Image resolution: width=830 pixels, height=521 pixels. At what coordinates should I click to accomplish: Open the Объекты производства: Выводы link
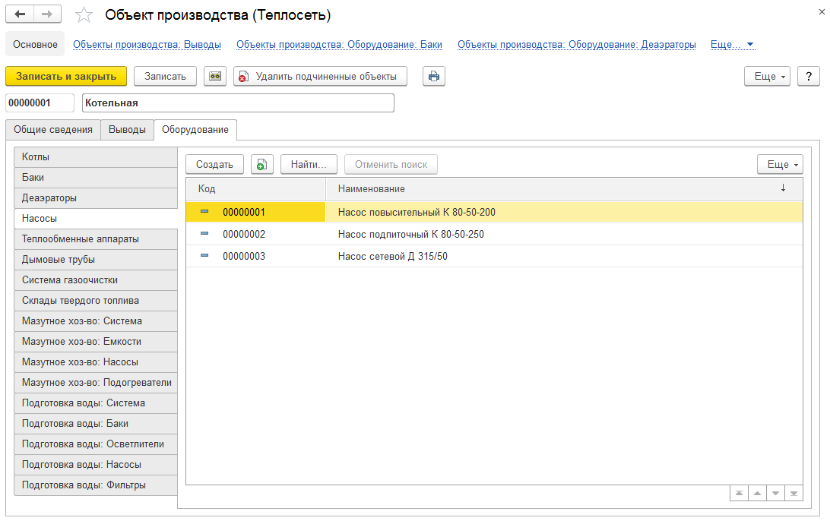coord(147,44)
